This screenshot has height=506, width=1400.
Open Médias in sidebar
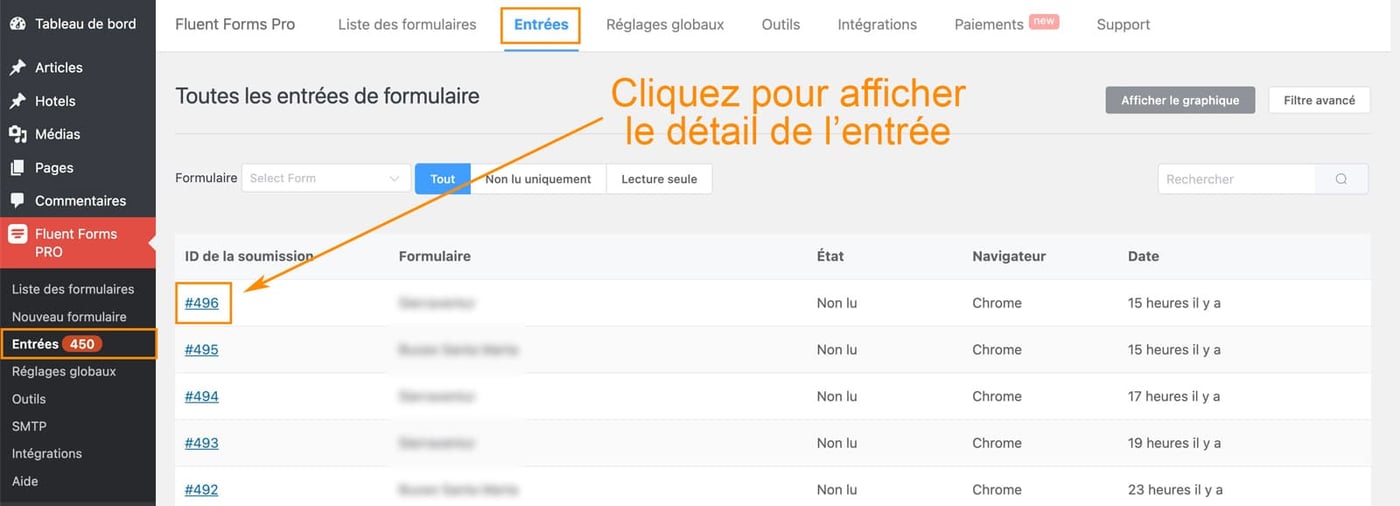(57, 134)
